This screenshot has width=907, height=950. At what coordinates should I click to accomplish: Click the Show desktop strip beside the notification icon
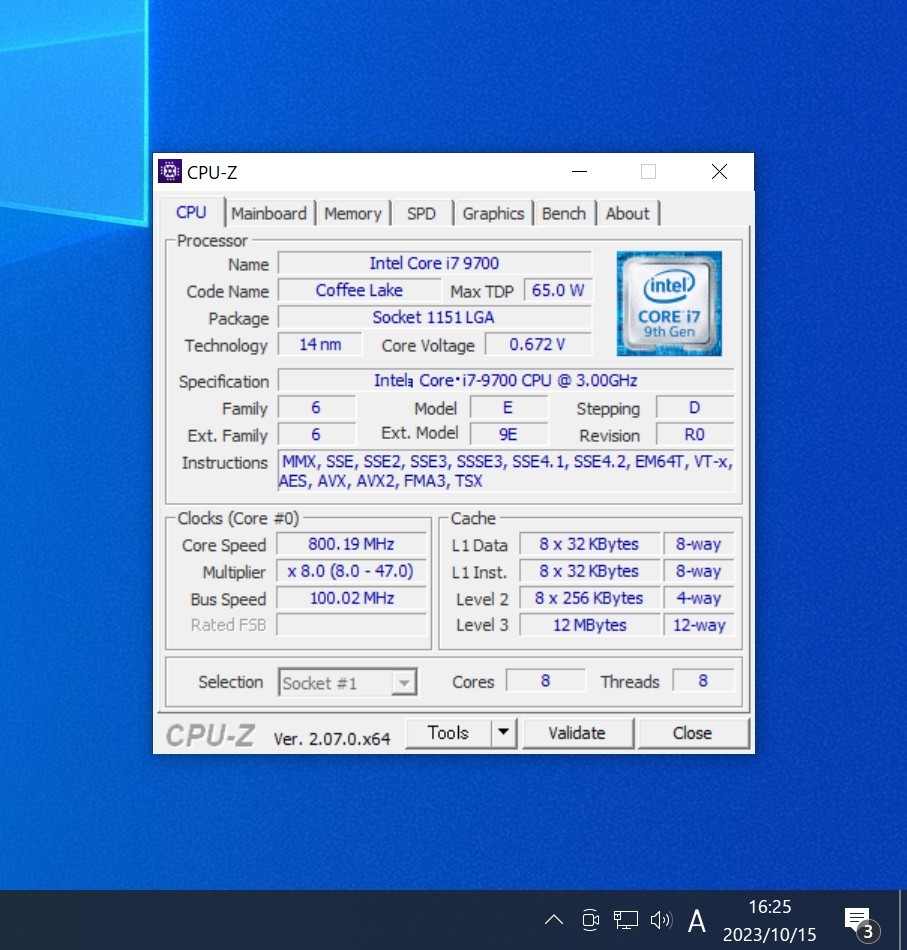pyautogui.click(x=903, y=920)
